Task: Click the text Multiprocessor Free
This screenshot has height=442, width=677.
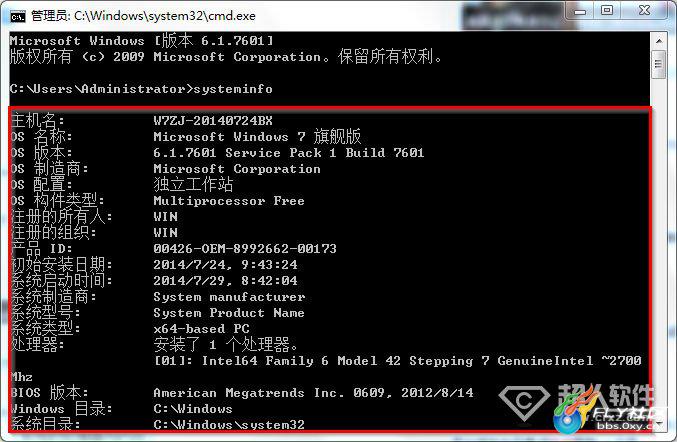Action: (229, 201)
